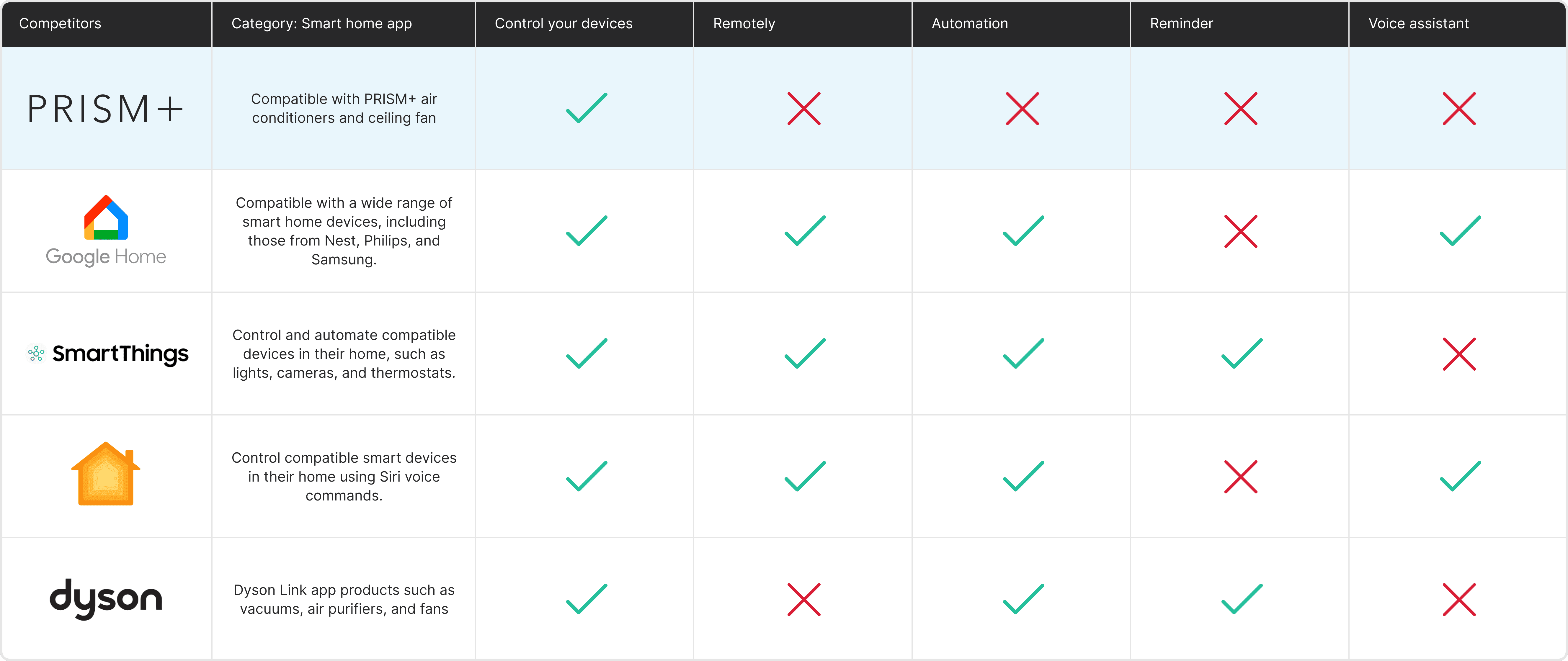Image resolution: width=1568 pixels, height=661 pixels.
Task: Click Google Home Control your devices checkmark
Action: pos(587,231)
